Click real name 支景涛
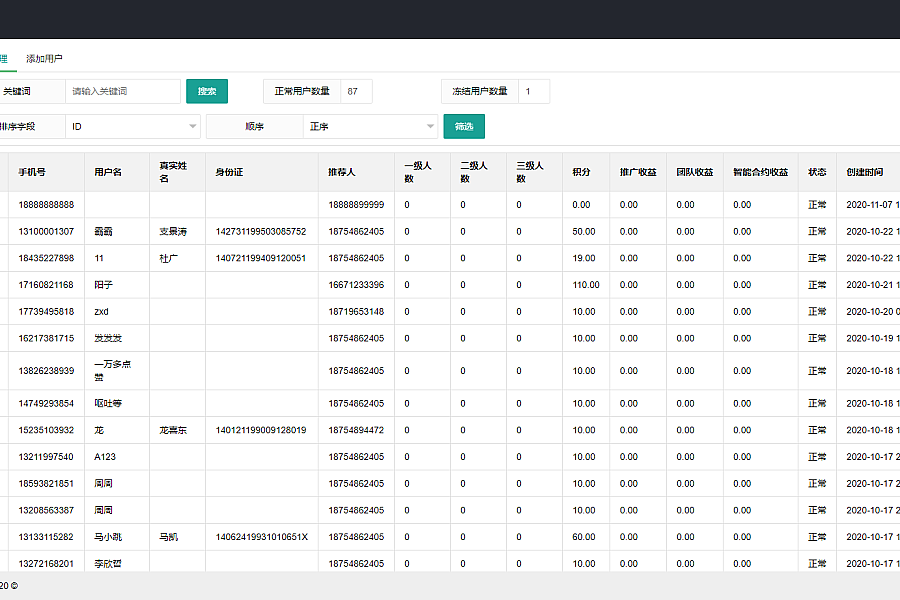 click(x=173, y=231)
